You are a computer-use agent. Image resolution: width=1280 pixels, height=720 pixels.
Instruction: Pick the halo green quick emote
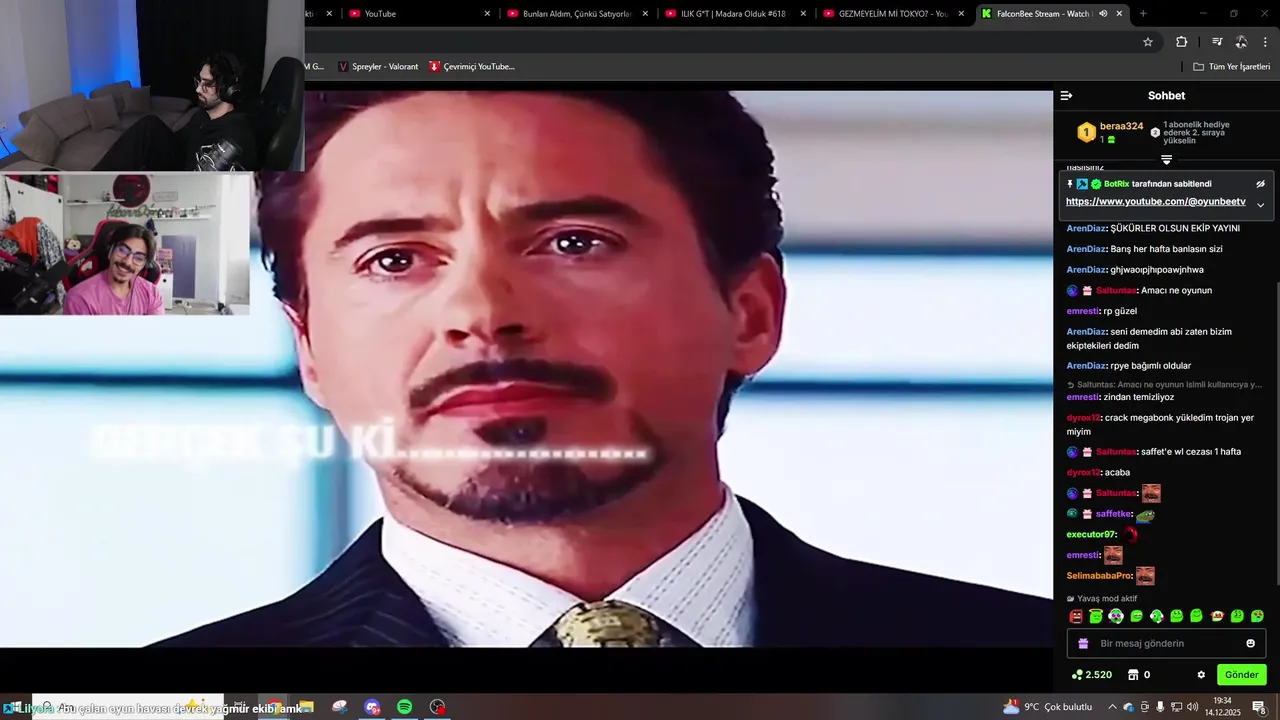click(1096, 616)
